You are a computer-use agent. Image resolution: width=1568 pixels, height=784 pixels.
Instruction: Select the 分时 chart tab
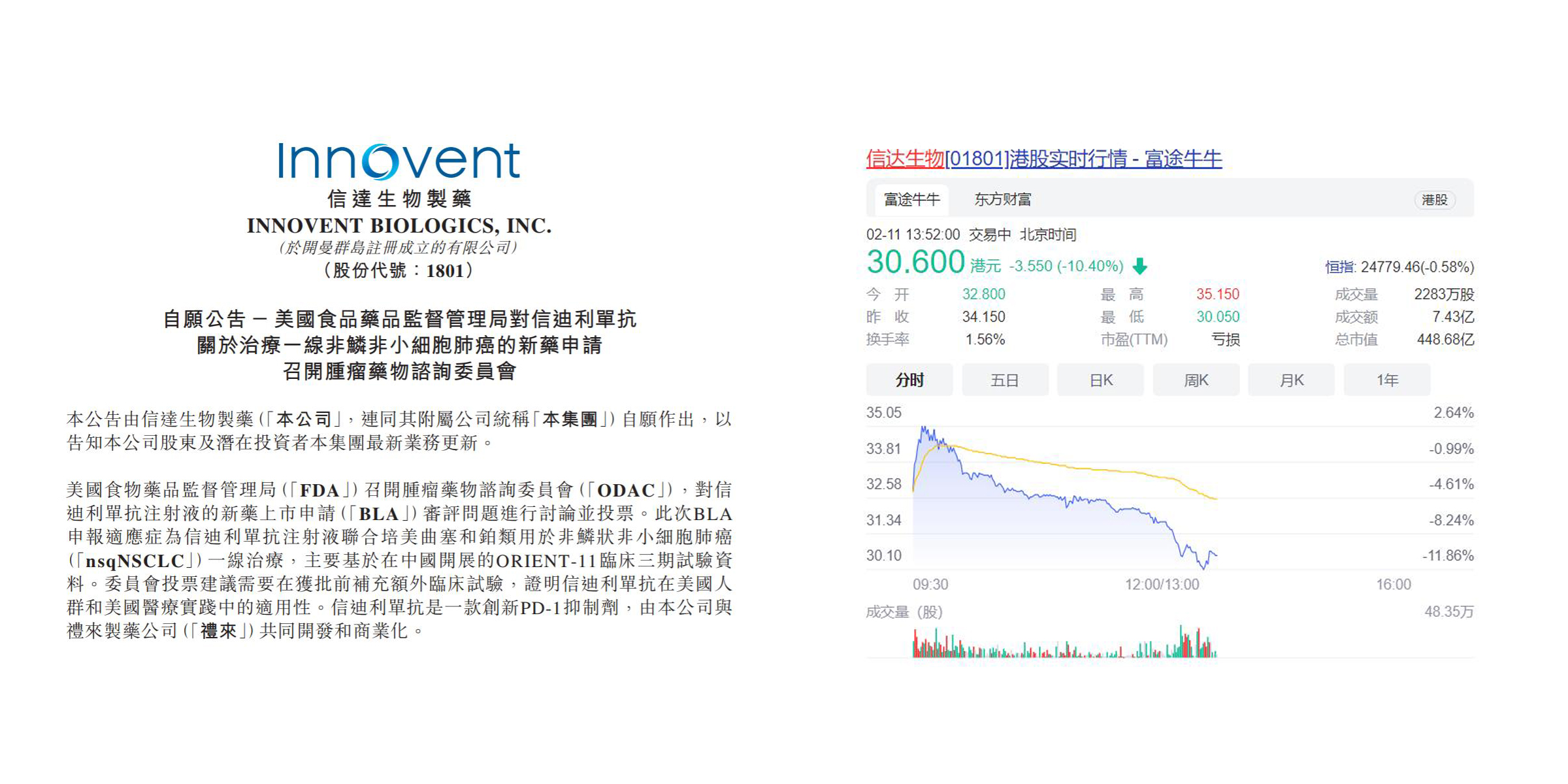(x=909, y=380)
